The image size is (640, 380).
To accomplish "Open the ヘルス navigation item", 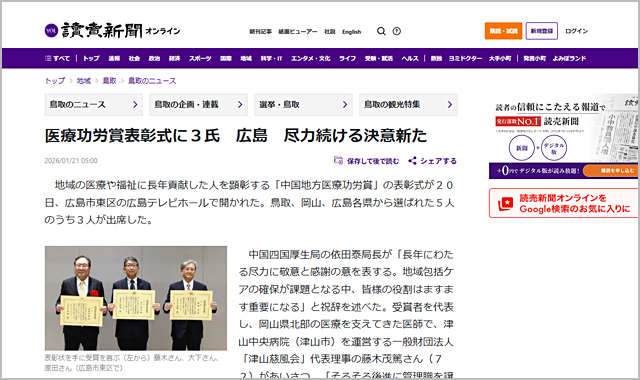I will click(410, 58).
